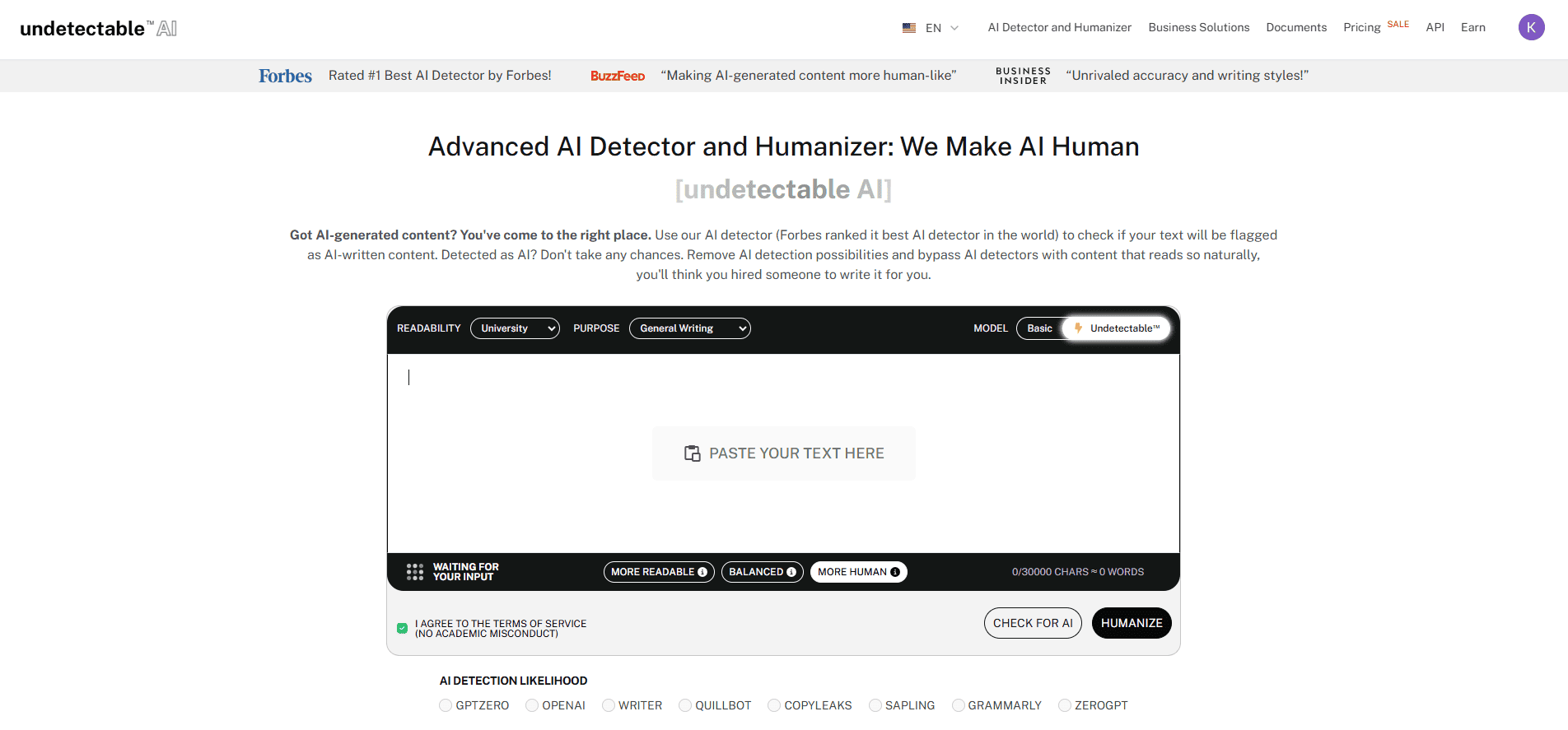
Task: Click the undetectable AI logo
Action: (x=99, y=28)
